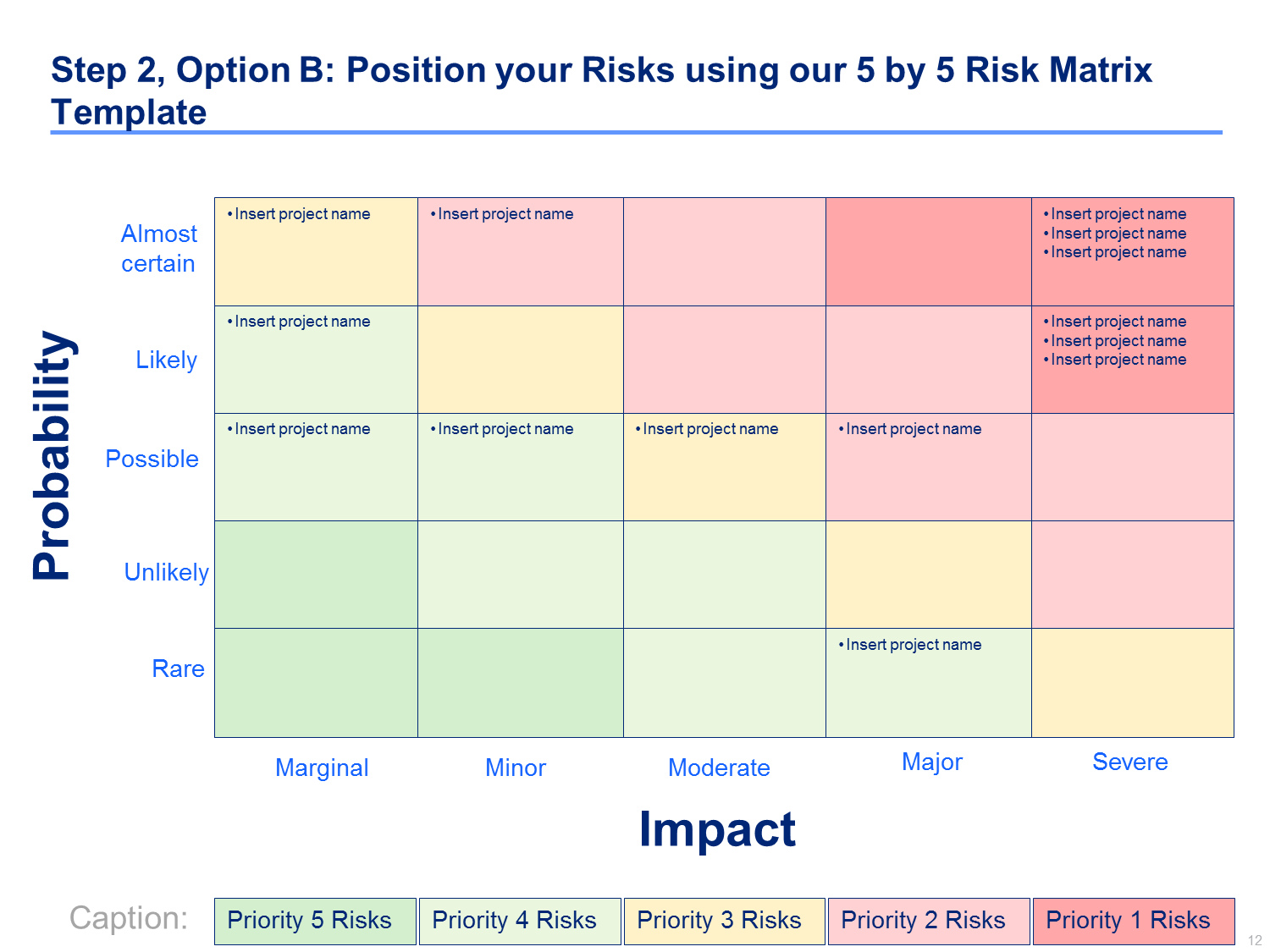
Task: Select the Priority 5 Risks legend swatch
Action: [x=315, y=921]
